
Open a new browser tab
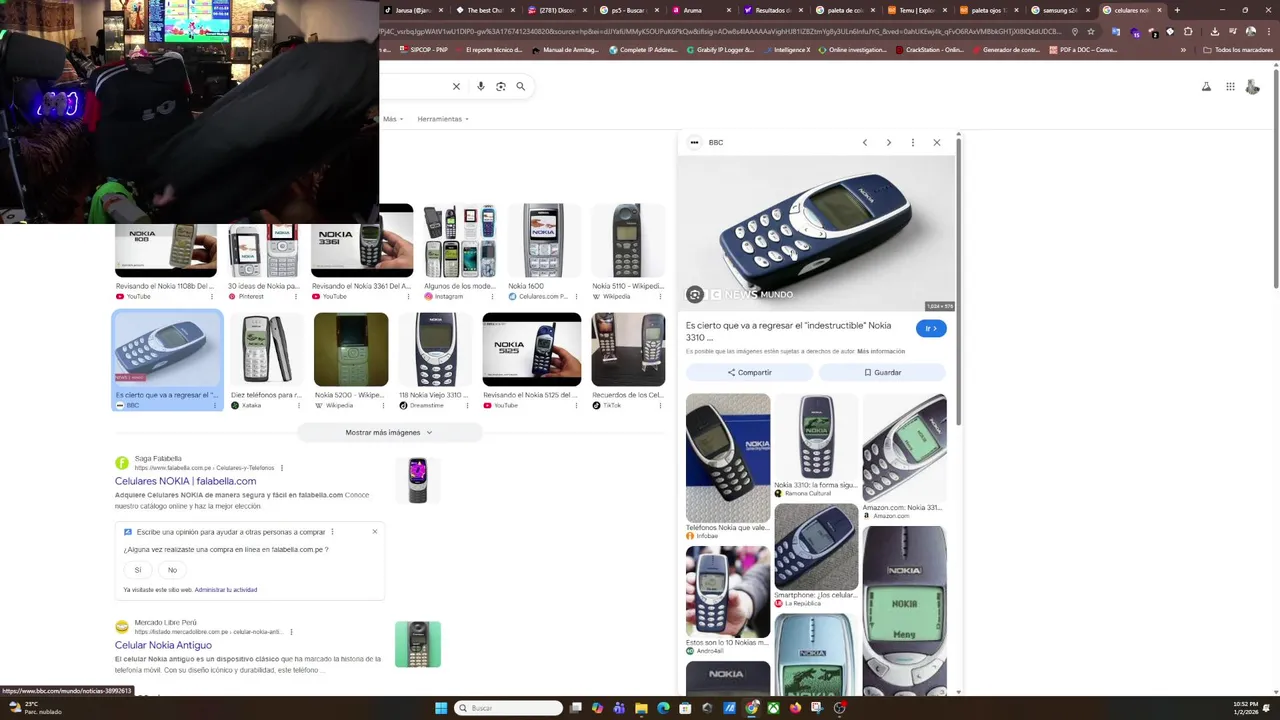click(1177, 10)
